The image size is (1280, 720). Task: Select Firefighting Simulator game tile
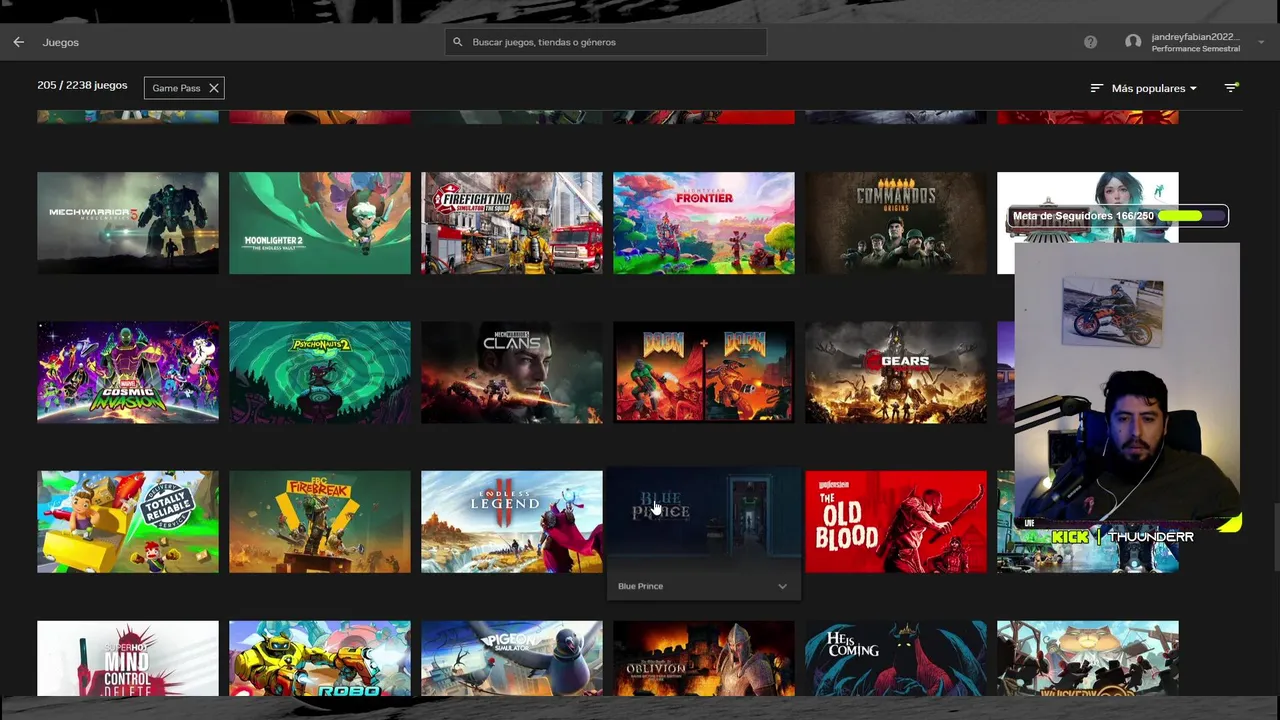pos(512,223)
